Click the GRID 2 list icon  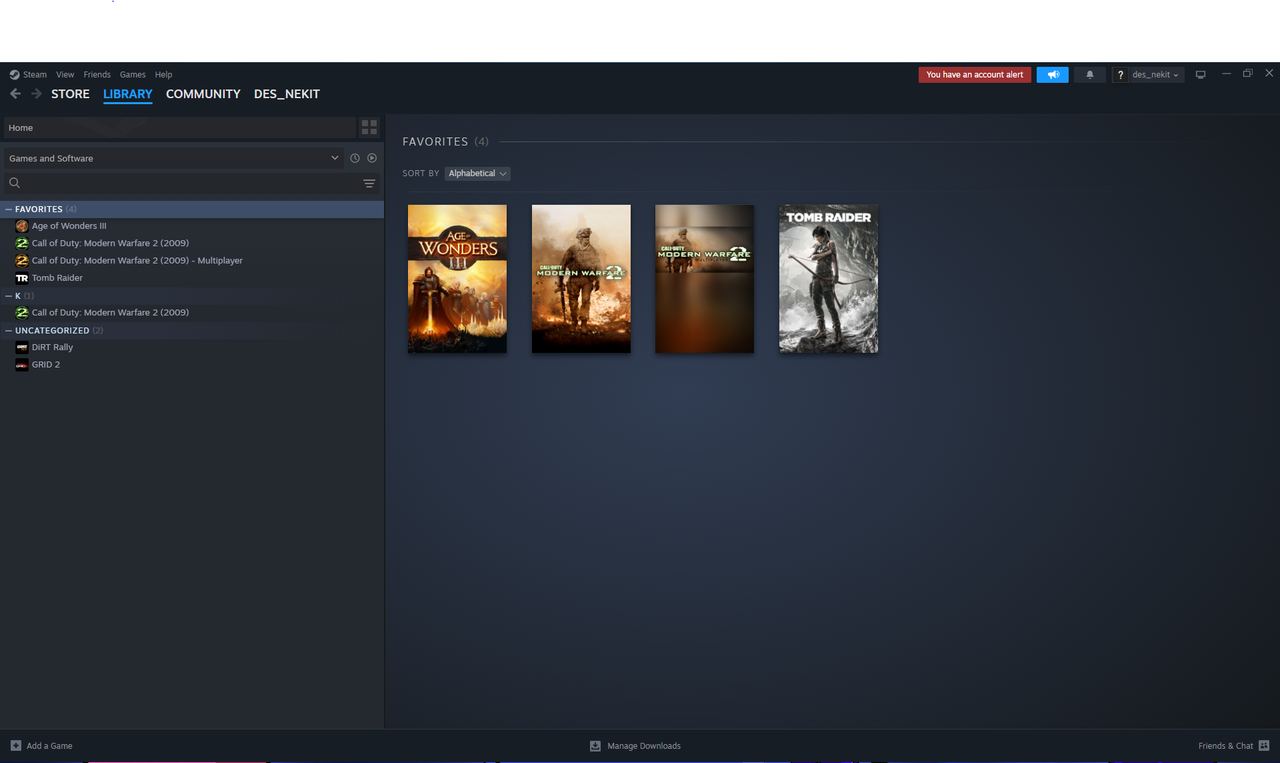[22, 365]
